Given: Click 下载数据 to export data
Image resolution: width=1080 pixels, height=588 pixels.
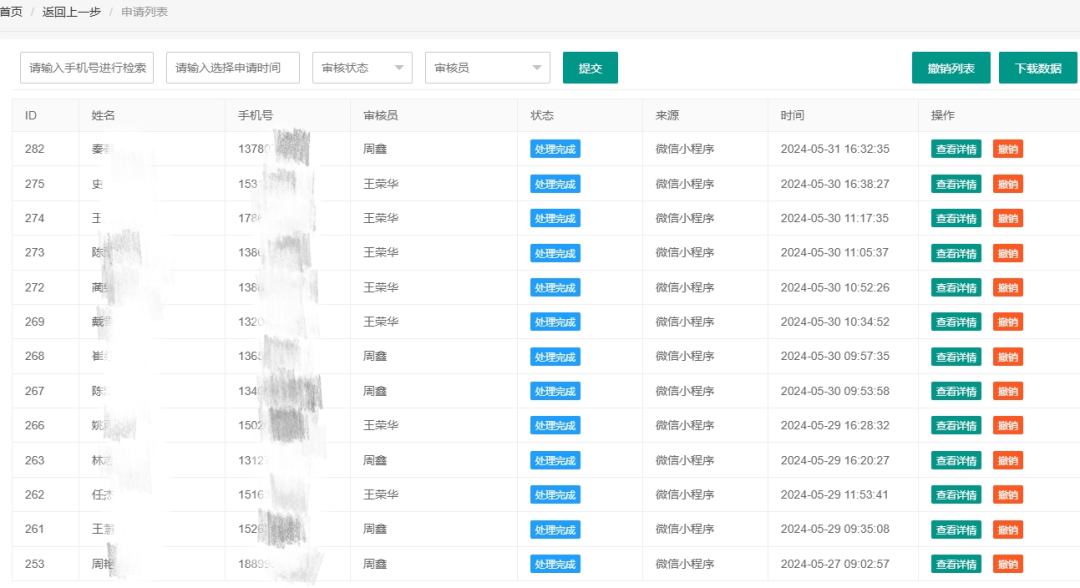Looking at the screenshot, I should coord(1038,67).
